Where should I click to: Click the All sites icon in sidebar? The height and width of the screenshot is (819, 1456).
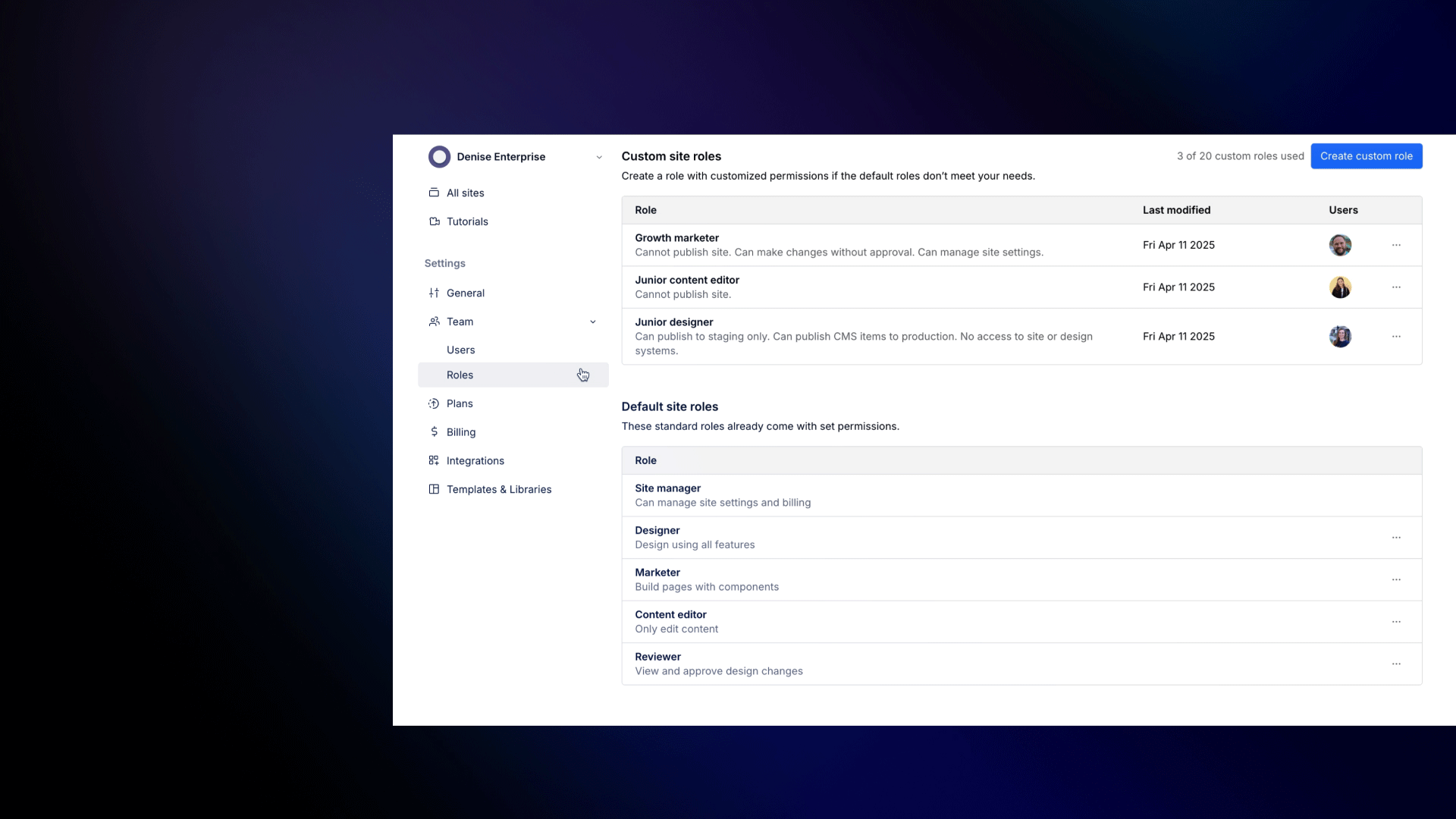[434, 193]
